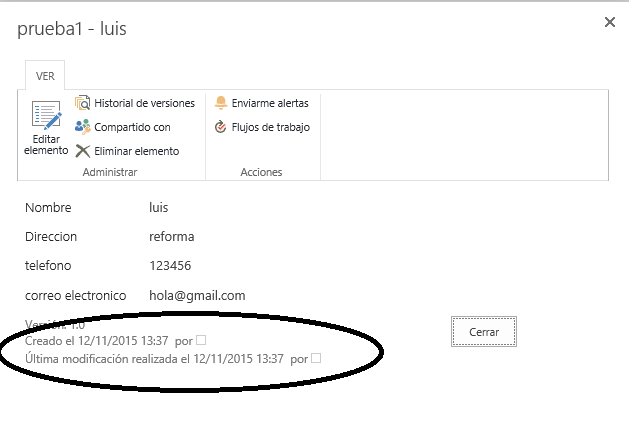Select the VER ribbon tab
Viewport: 629px width, 431px height.
[45, 76]
